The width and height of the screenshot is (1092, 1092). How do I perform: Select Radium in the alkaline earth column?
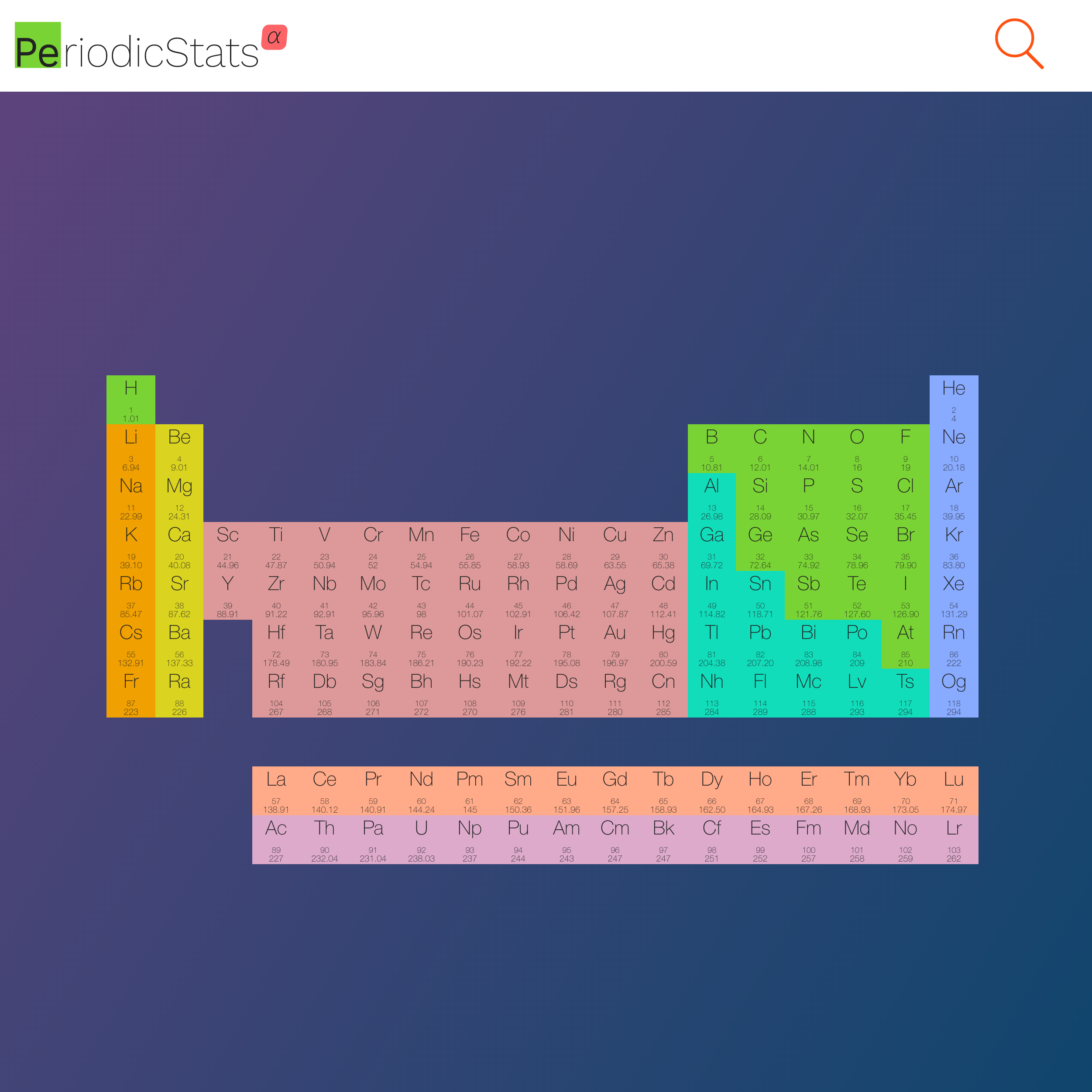pos(179,692)
